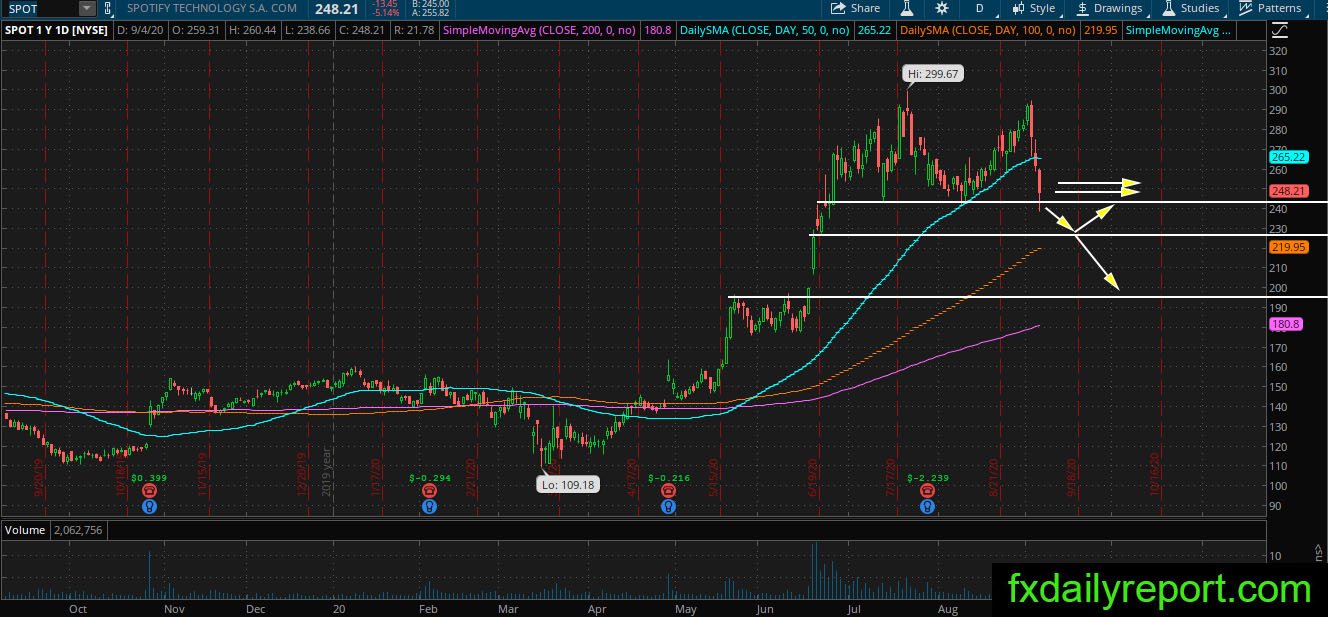Click the symbol input field showing SPOT
1328x617 pixels.
(x=39, y=8)
